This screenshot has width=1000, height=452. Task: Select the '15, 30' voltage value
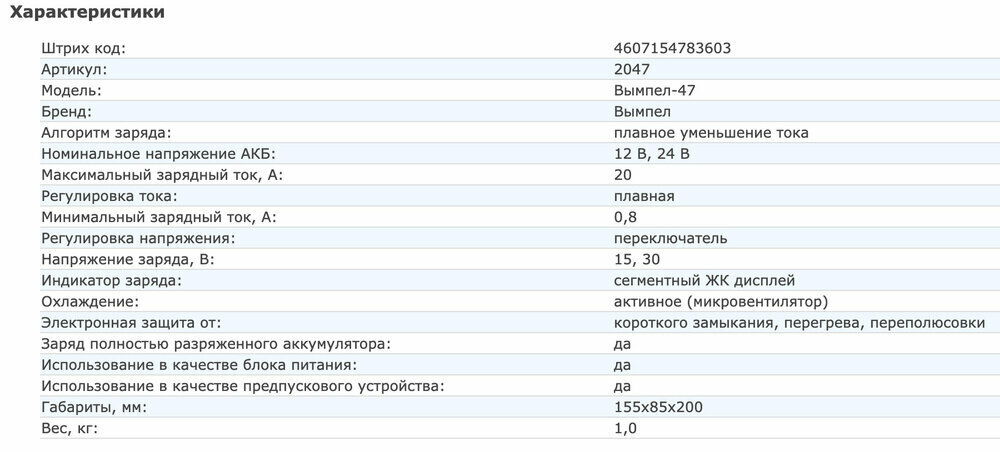click(639, 259)
